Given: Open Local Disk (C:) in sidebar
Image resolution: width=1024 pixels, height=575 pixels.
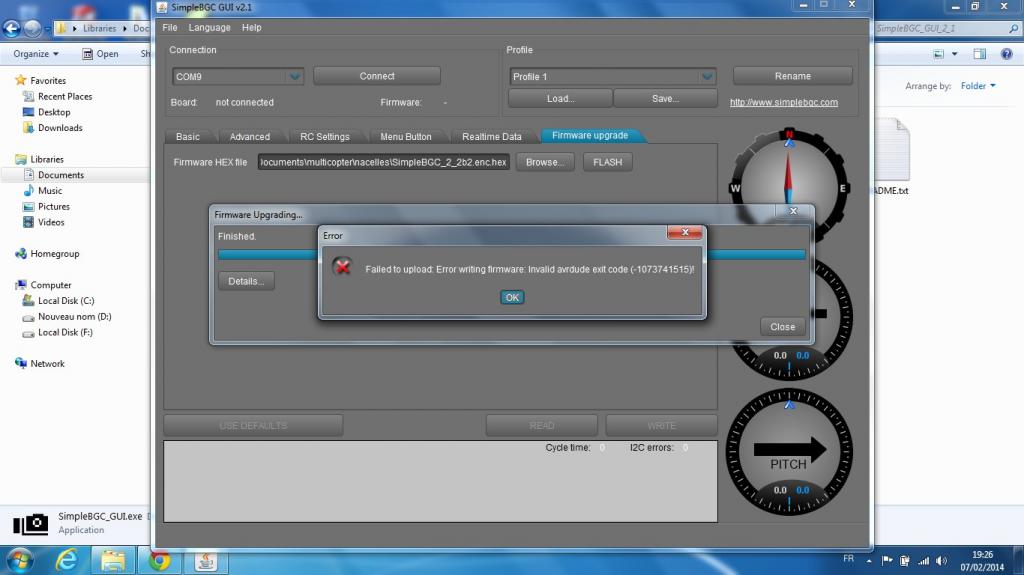Looking at the screenshot, I should click(x=58, y=300).
